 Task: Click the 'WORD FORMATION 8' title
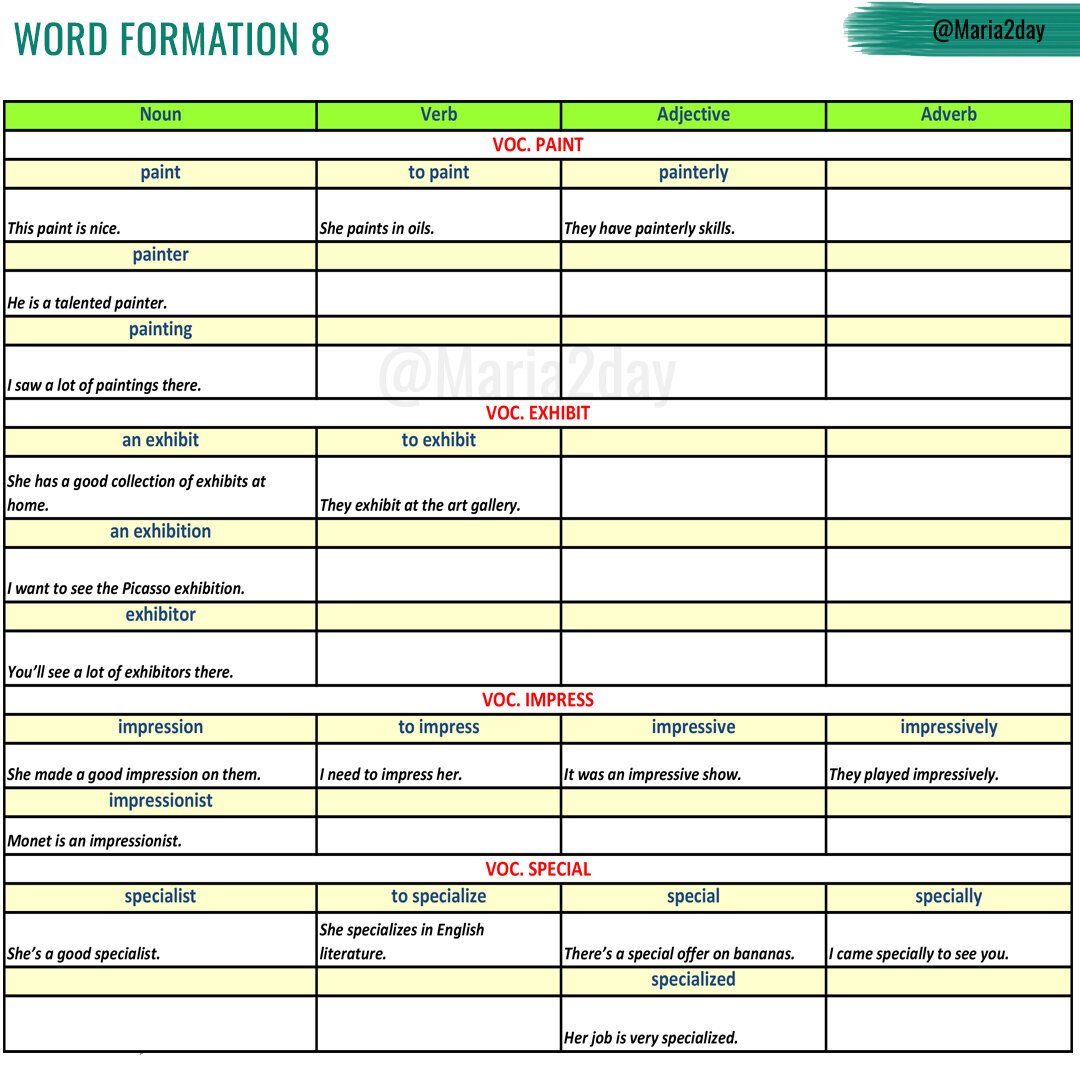point(172,39)
